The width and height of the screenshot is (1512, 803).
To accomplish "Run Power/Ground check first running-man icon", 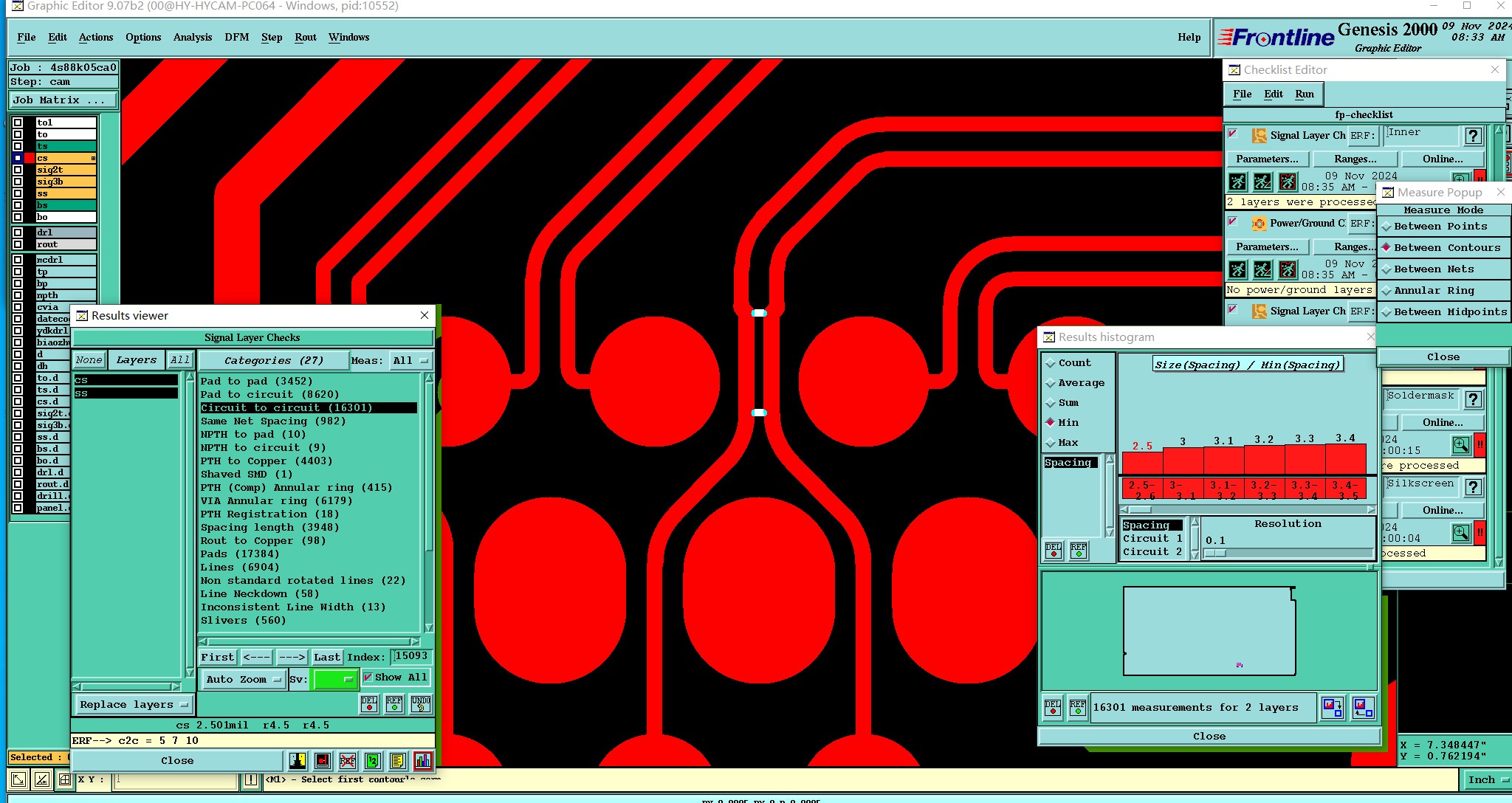I will point(1238,269).
